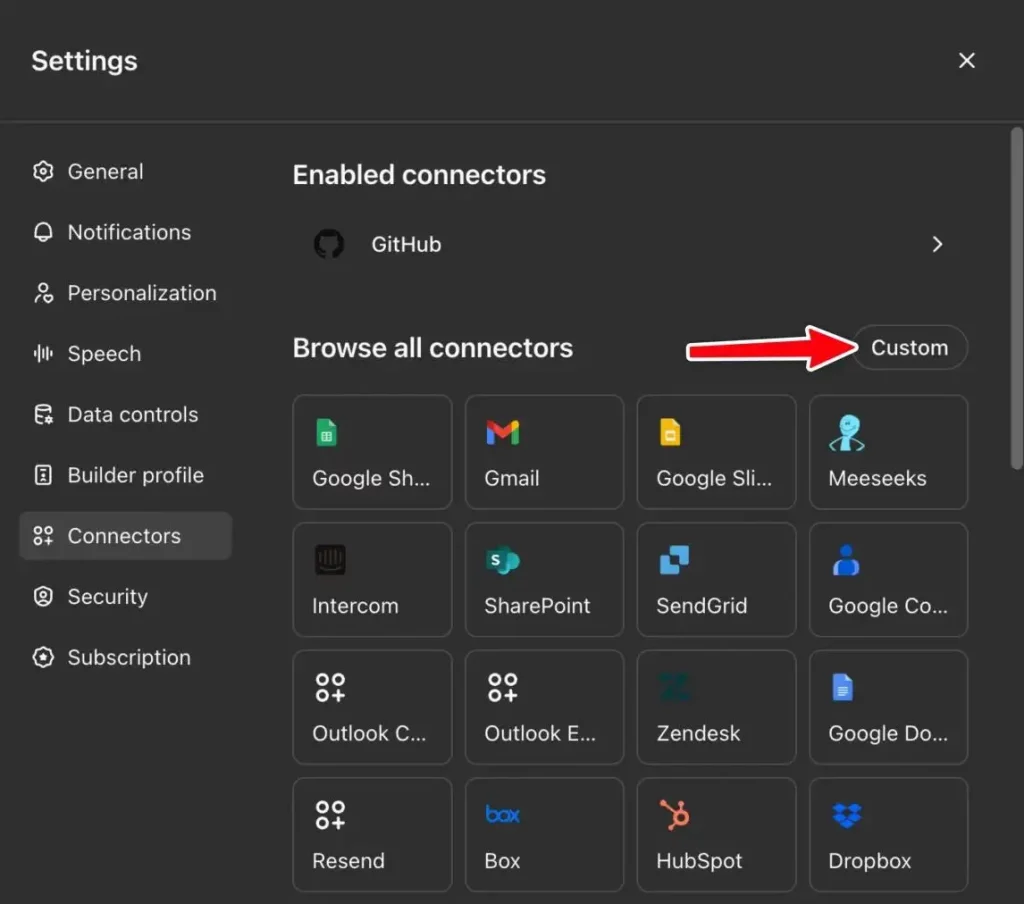Image resolution: width=1024 pixels, height=904 pixels.
Task: Click the GitHub octocat logo
Action: (329, 244)
